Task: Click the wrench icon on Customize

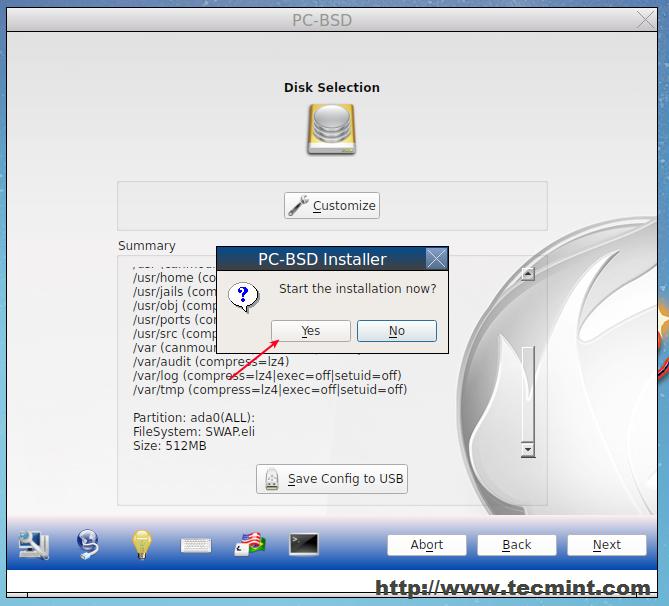Action: pos(298,206)
